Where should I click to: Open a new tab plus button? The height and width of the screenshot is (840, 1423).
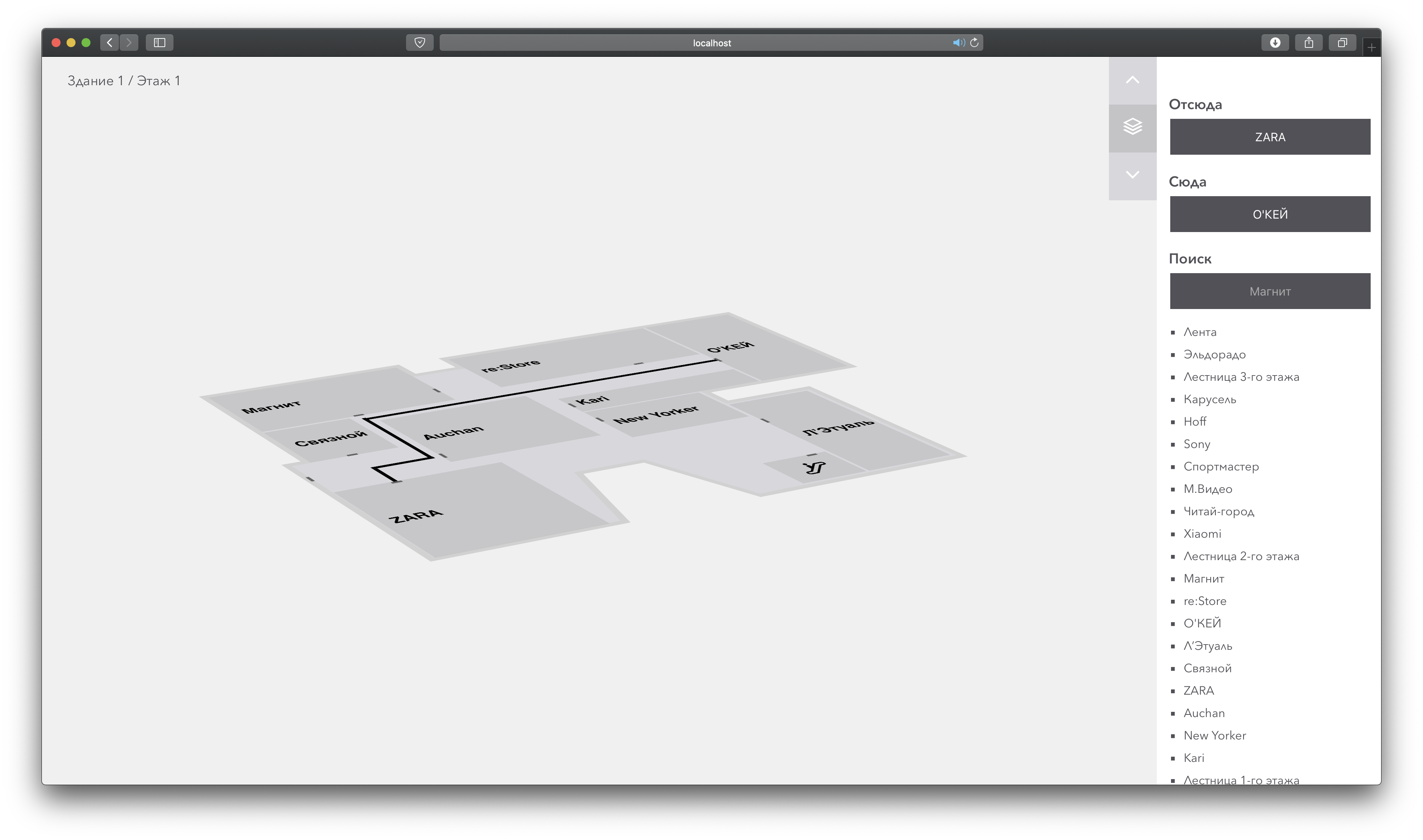1371,47
